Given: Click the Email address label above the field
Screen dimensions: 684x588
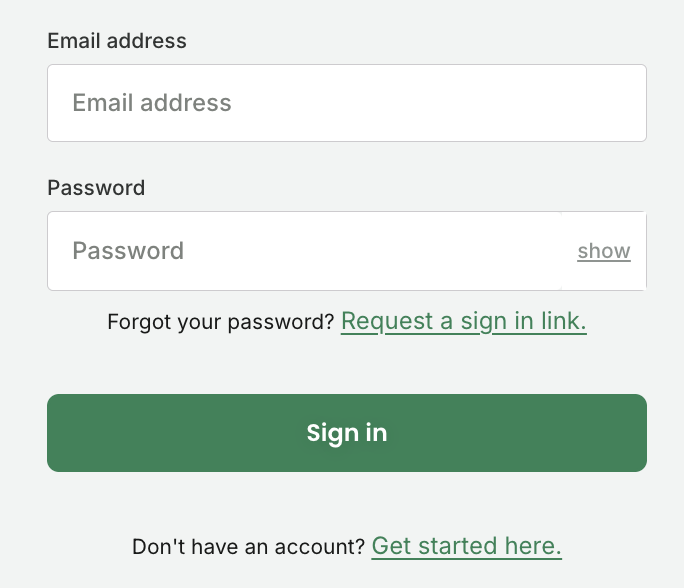Looking at the screenshot, I should 117,41.
